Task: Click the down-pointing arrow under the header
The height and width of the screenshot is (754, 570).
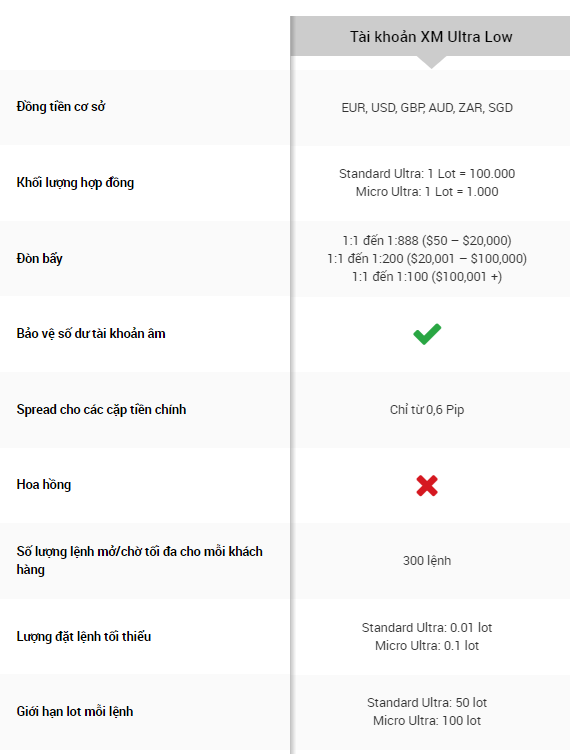Action: click(431, 62)
